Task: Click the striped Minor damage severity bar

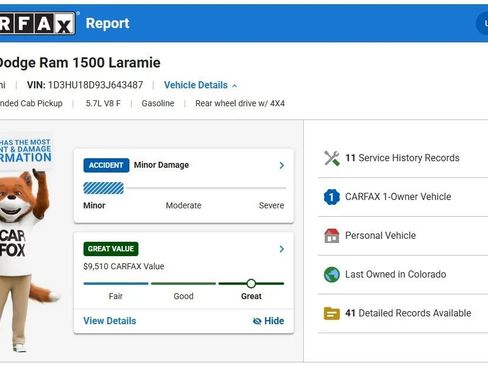Action: coord(104,188)
